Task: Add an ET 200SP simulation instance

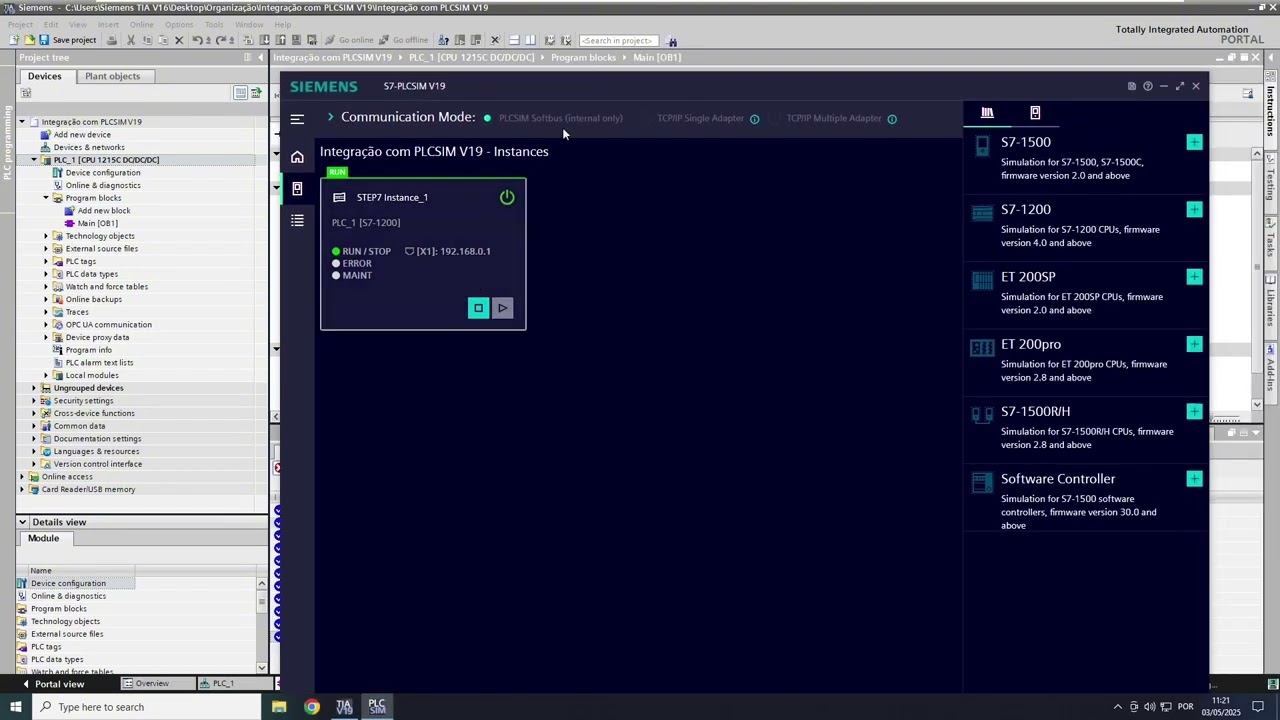Action: [1194, 276]
